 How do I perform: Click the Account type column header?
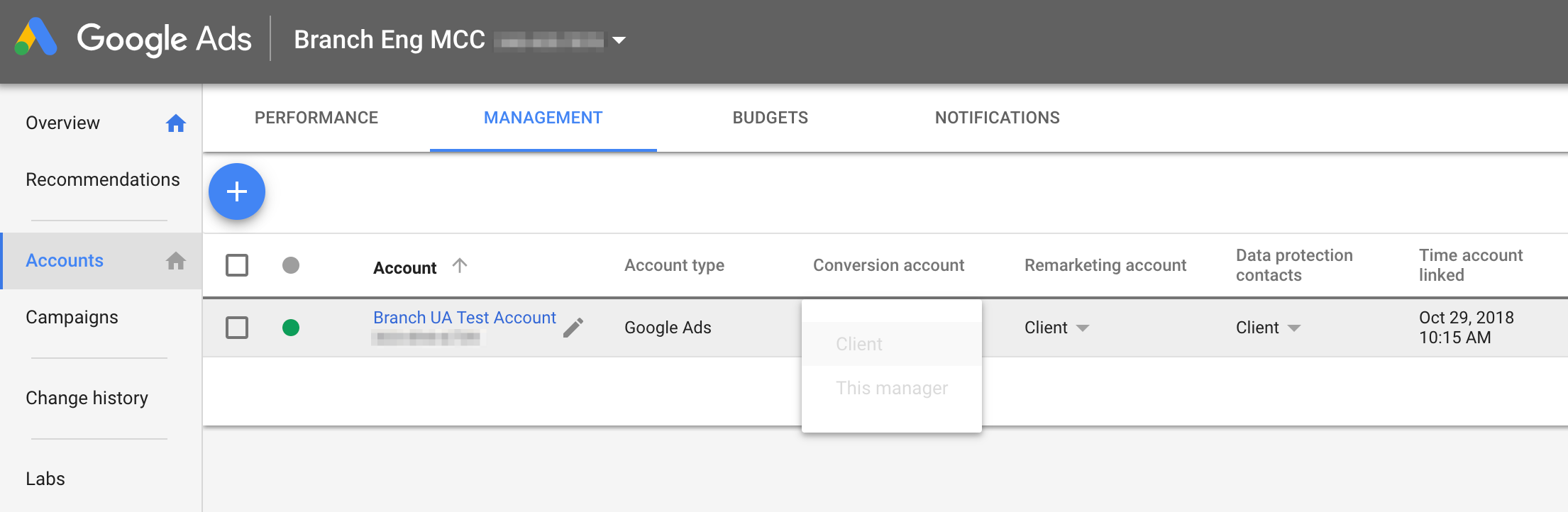pyautogui.click(x=674, y=265)
